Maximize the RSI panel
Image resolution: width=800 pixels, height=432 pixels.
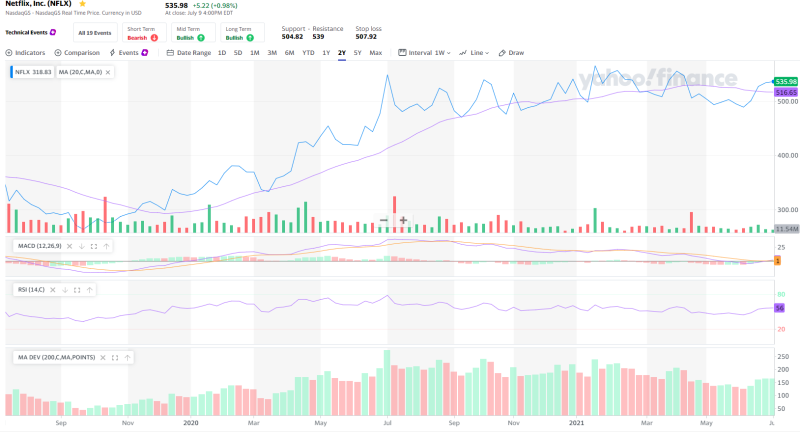click(x=77, y=290)
